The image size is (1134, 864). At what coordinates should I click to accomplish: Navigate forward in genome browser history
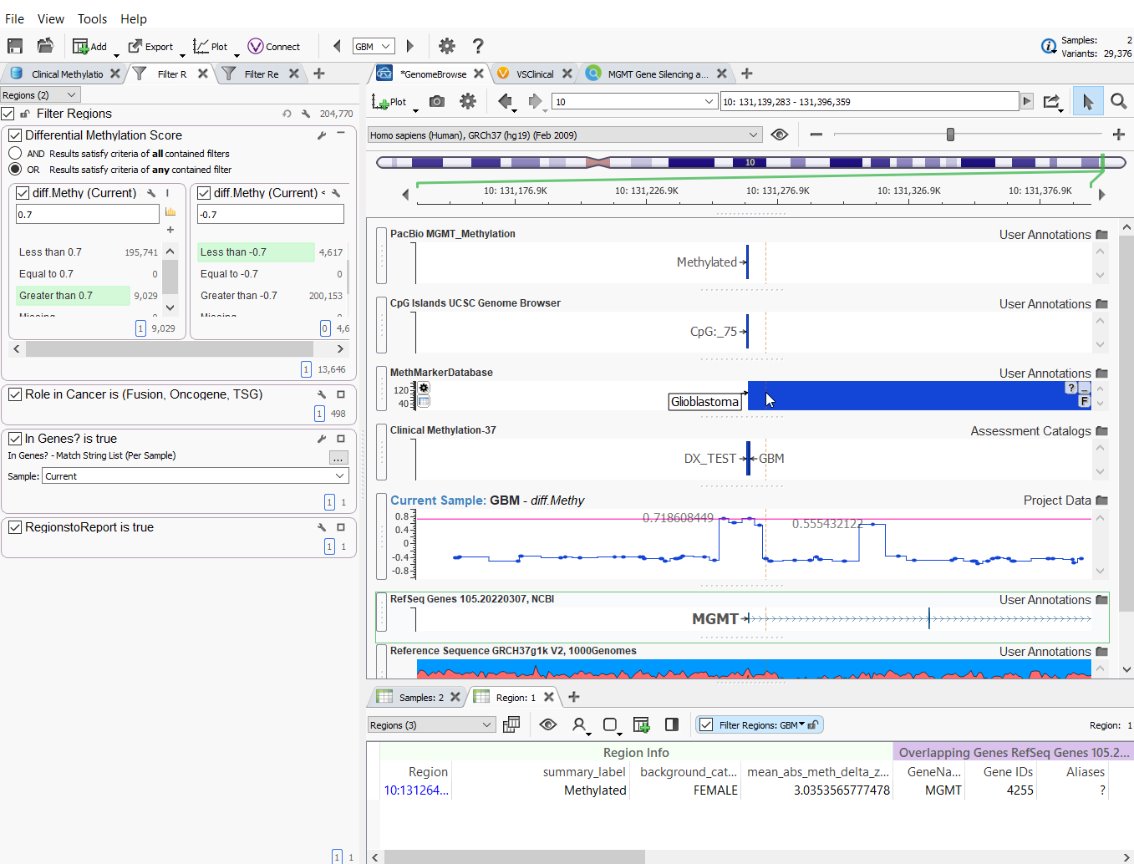(535, 102)
